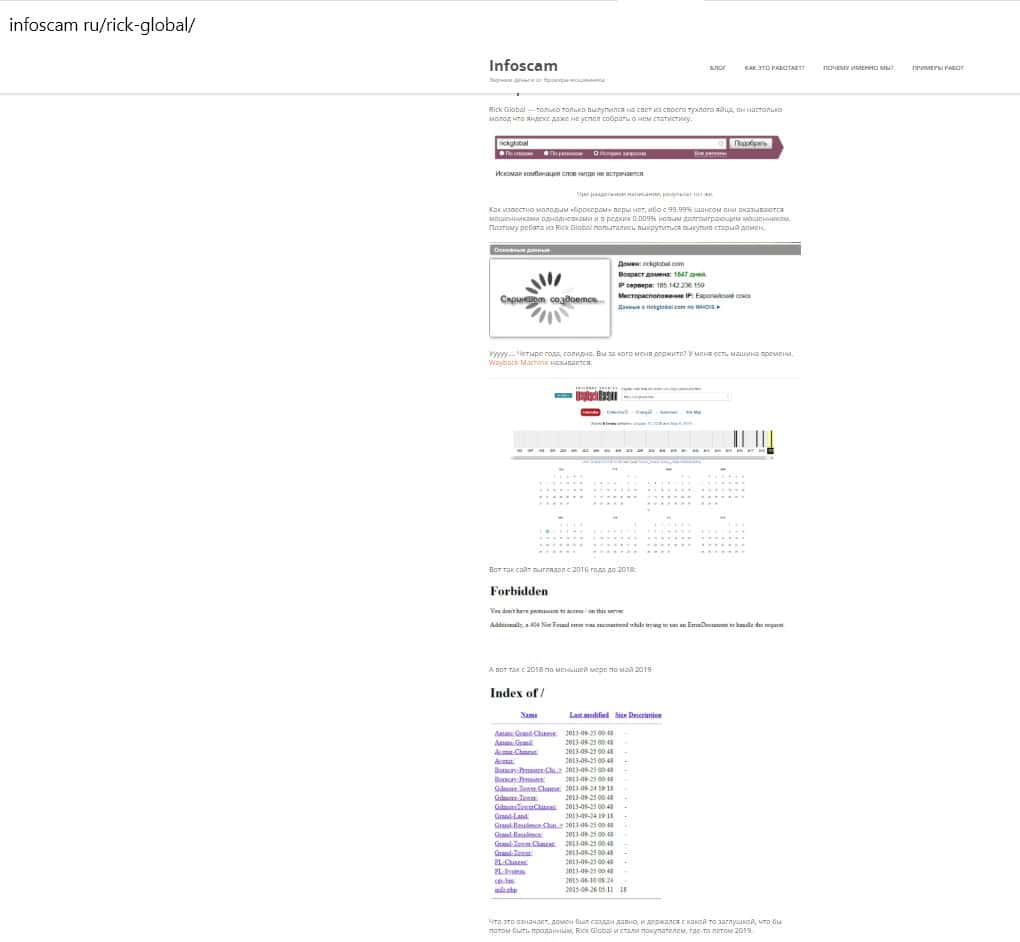Image resolution: width=1020 pixels, height=942 pixels.
Task: Click the loading screenshot thumbnail
Action: tap(550, 298)
